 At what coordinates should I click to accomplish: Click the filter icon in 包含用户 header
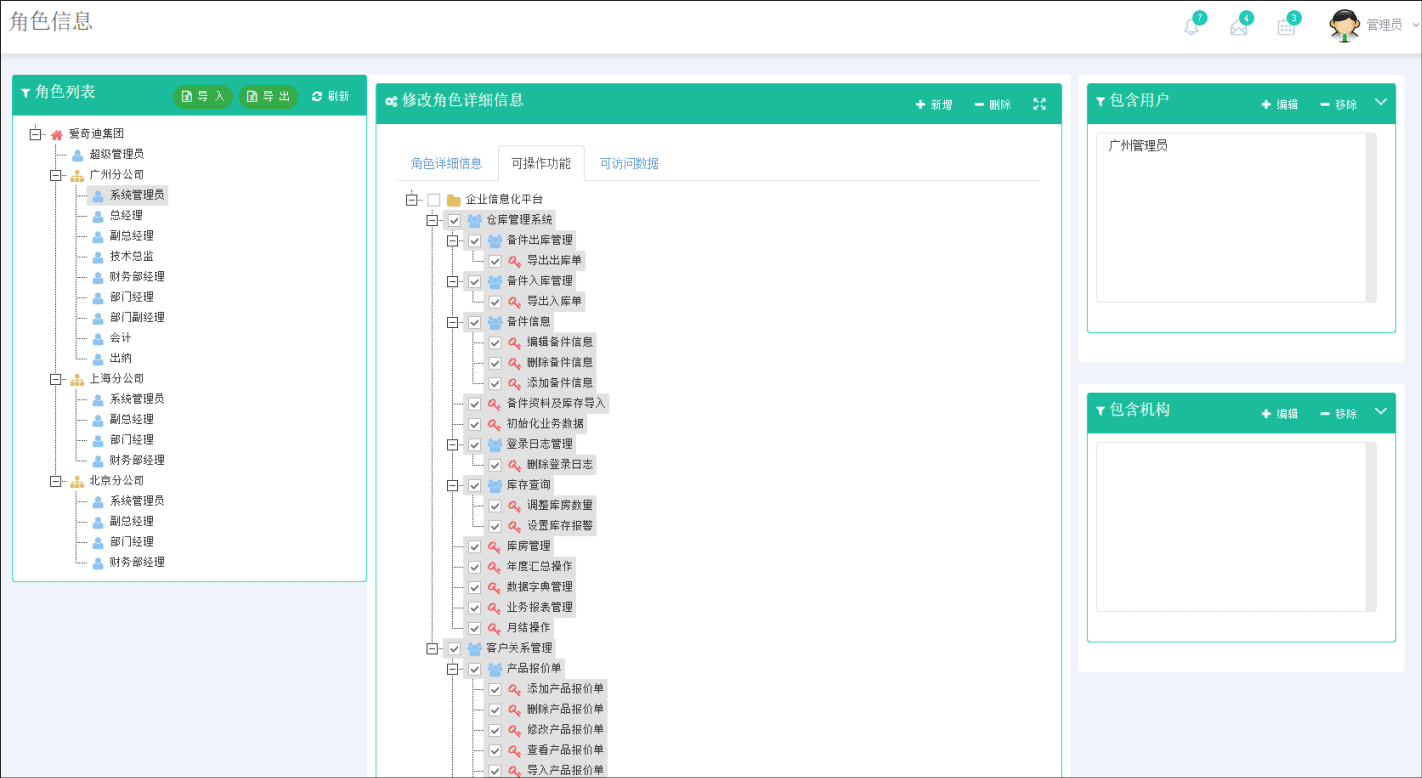(x=1101, y=101)
